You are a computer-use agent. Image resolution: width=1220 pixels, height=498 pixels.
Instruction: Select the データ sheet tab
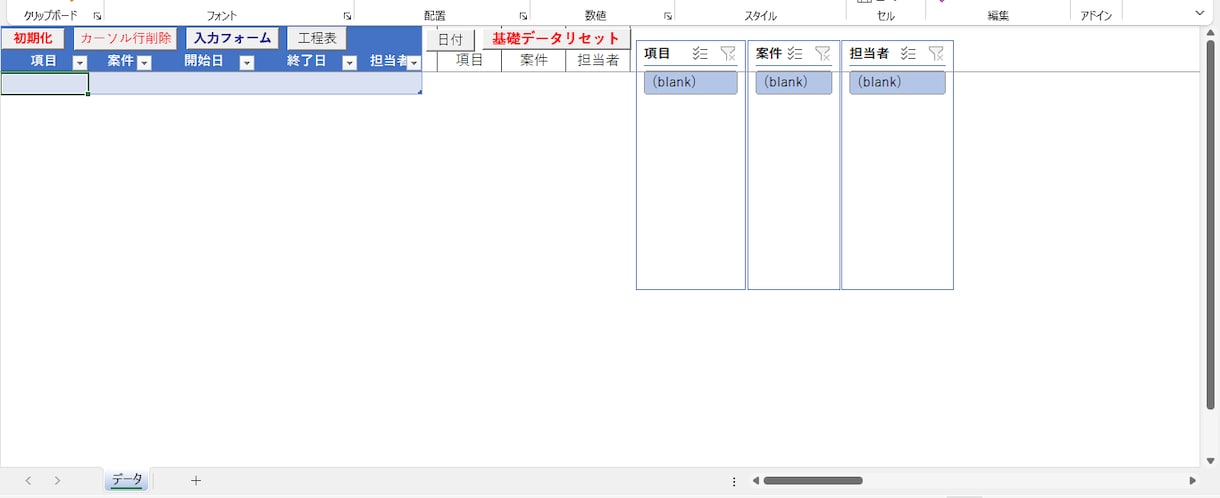[127, 480]
